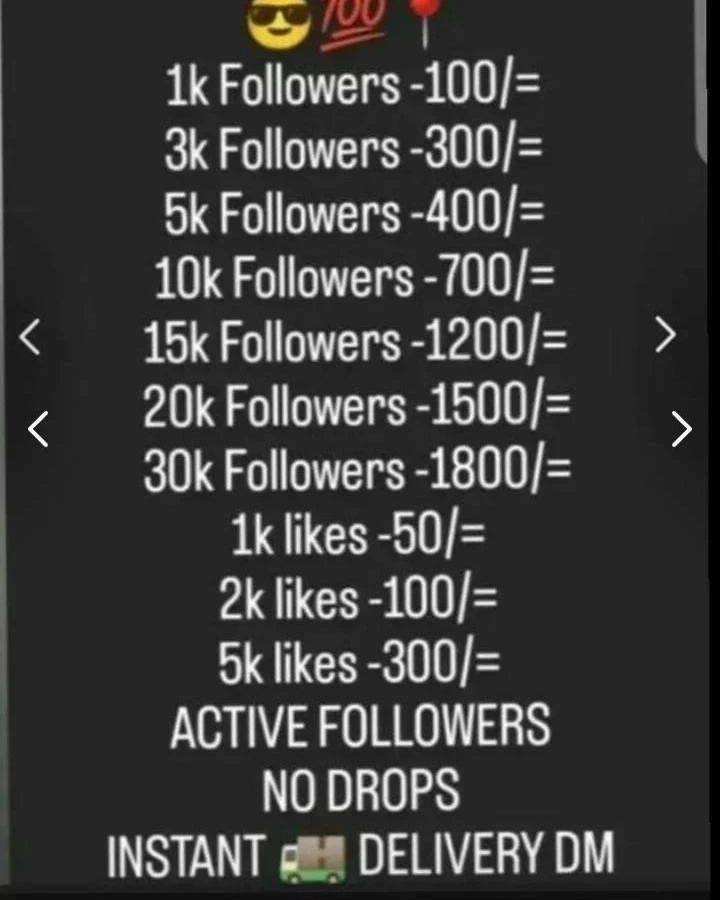This screenshot has width=720, height=900.
Task: Select the 20k Followers -1500/= line
Action: (x=357, y=407)
